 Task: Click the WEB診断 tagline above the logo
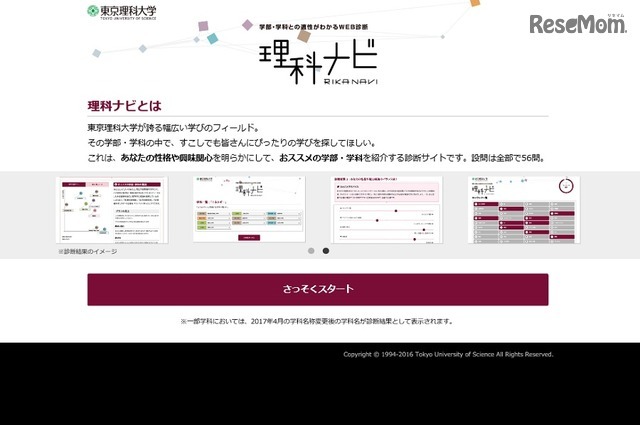pos(313,27)
